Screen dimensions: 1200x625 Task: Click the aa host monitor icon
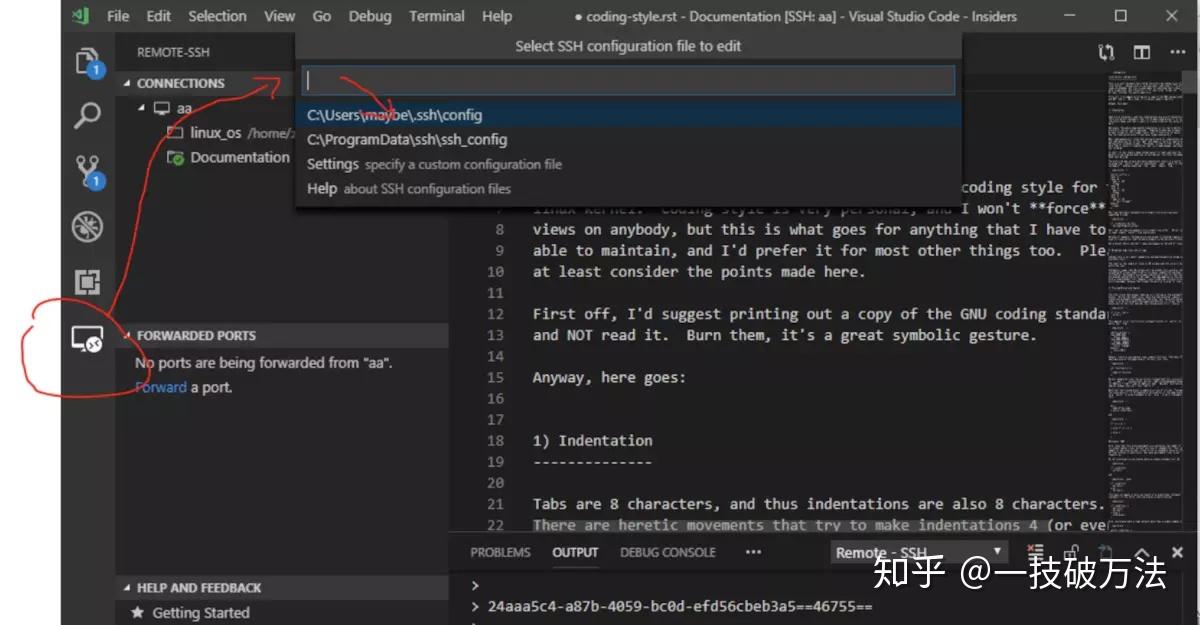point(161,108)
